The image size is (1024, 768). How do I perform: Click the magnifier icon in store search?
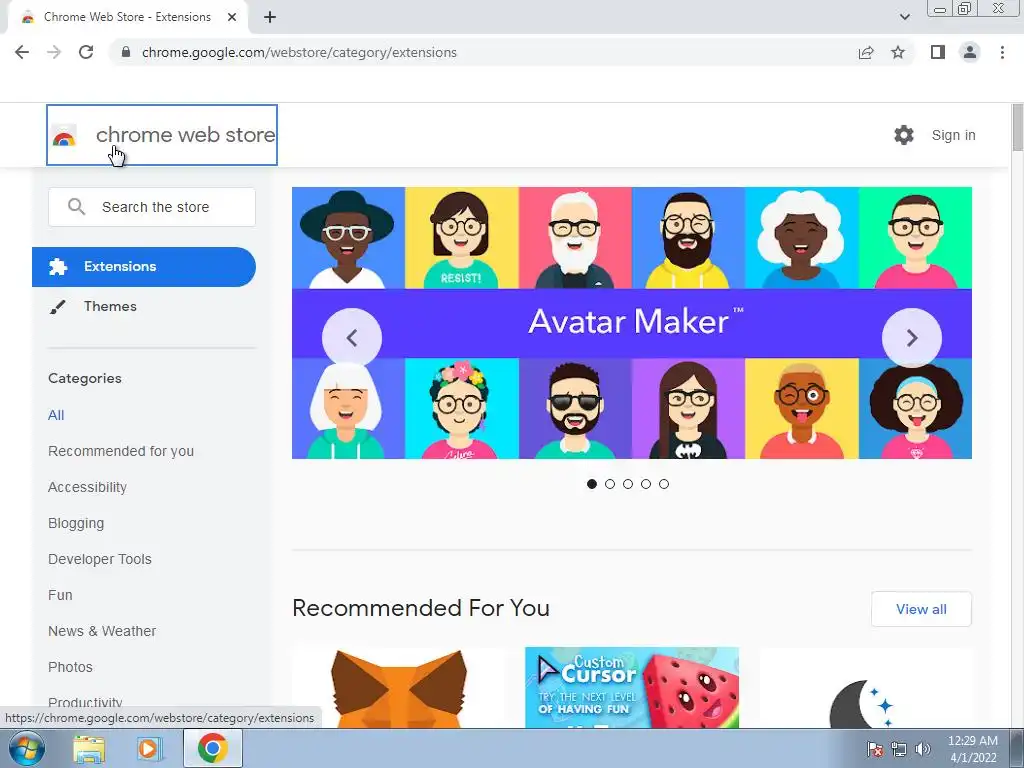coord(76,207)
